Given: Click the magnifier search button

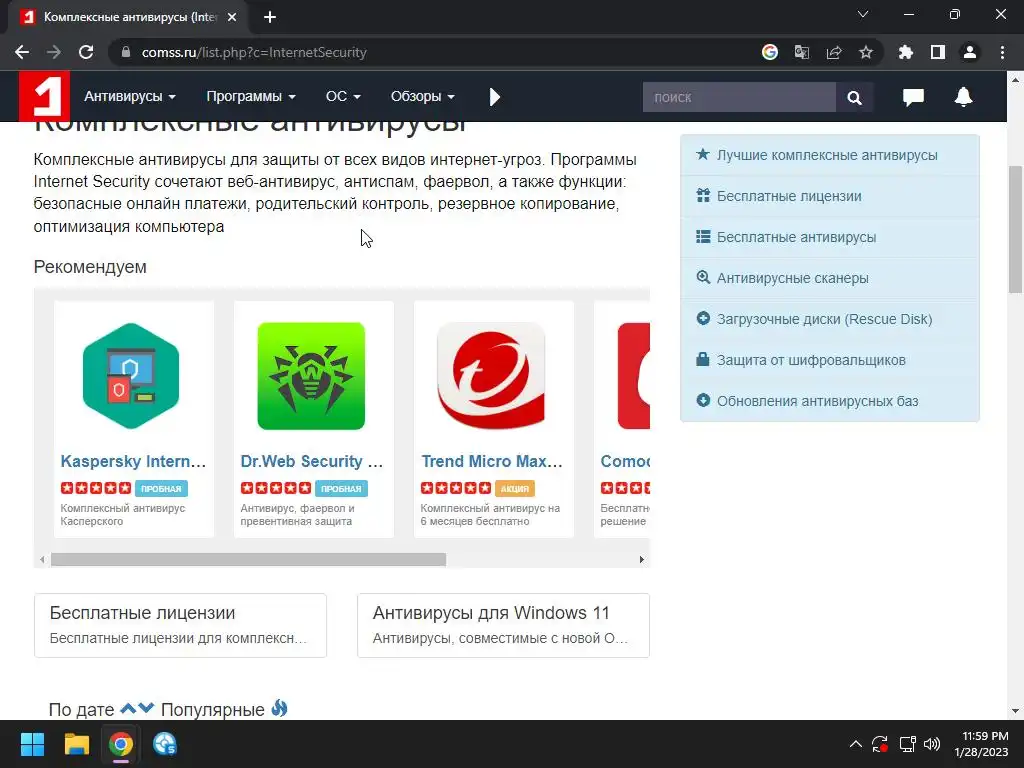Looking at the screenshot, I should point(854,97).
